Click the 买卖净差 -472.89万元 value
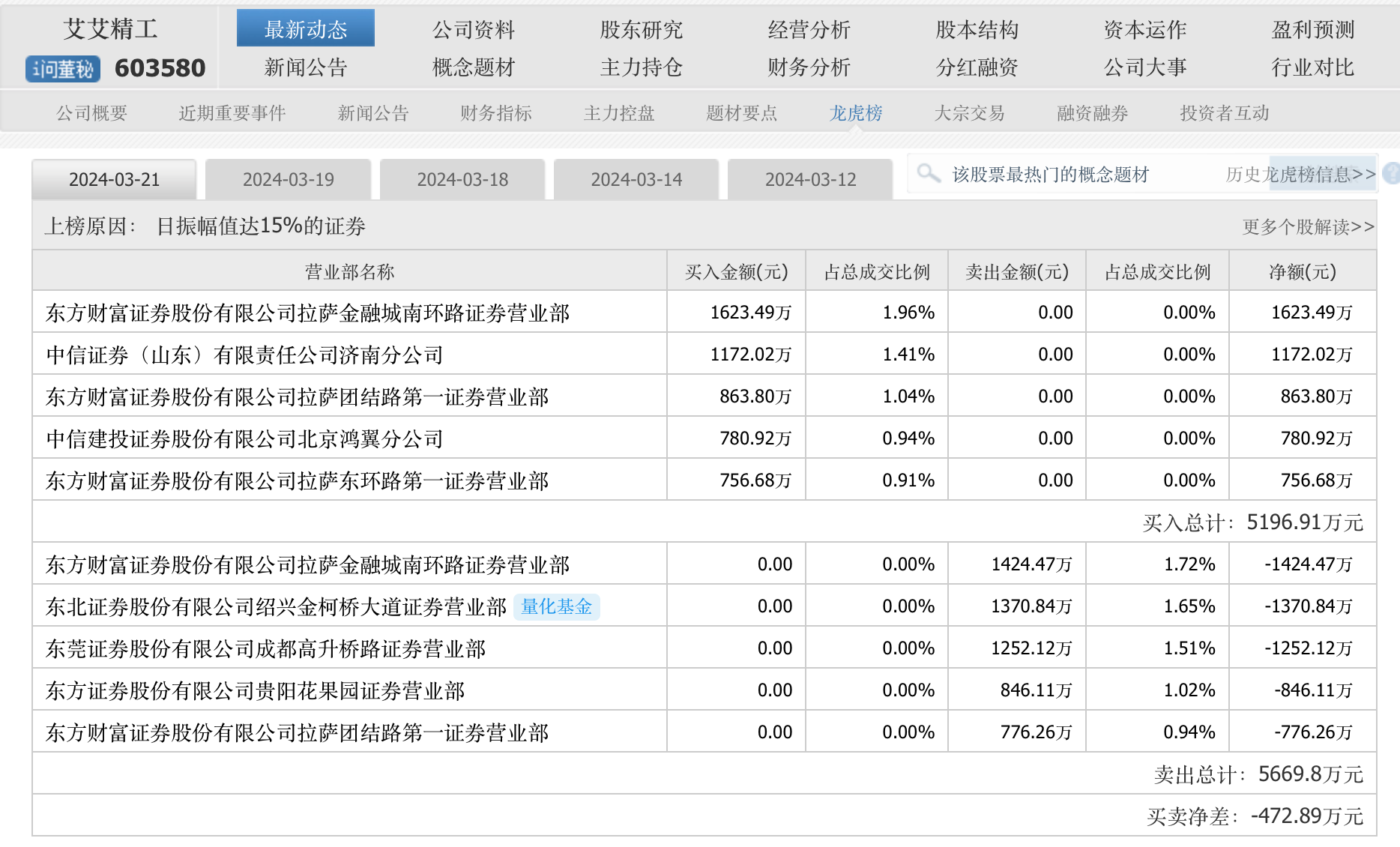The width and height of the screenshot is (1400, 847). point(1255,816)
